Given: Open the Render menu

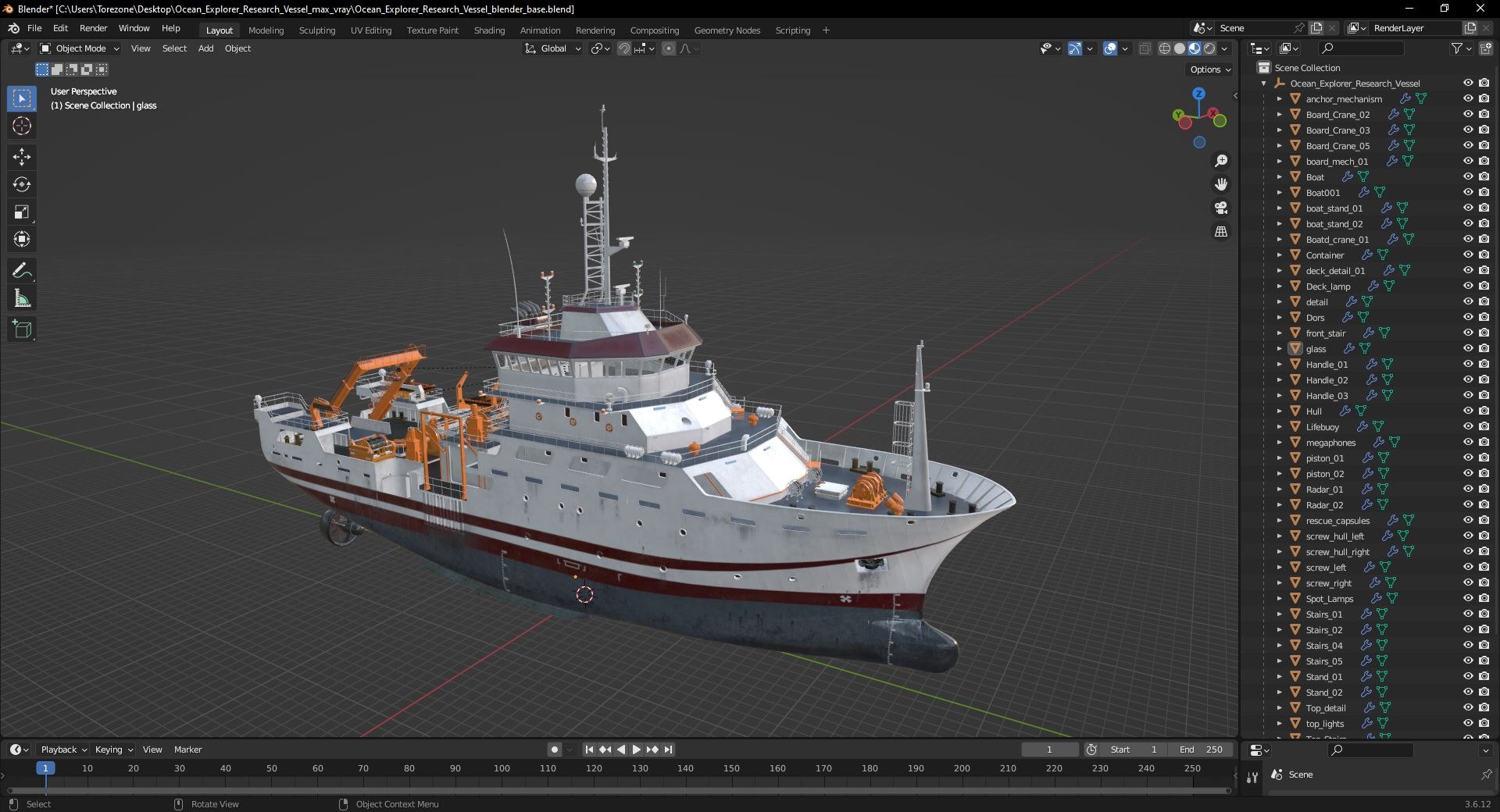Looking at the screenshot, I should tap(94, 28).
